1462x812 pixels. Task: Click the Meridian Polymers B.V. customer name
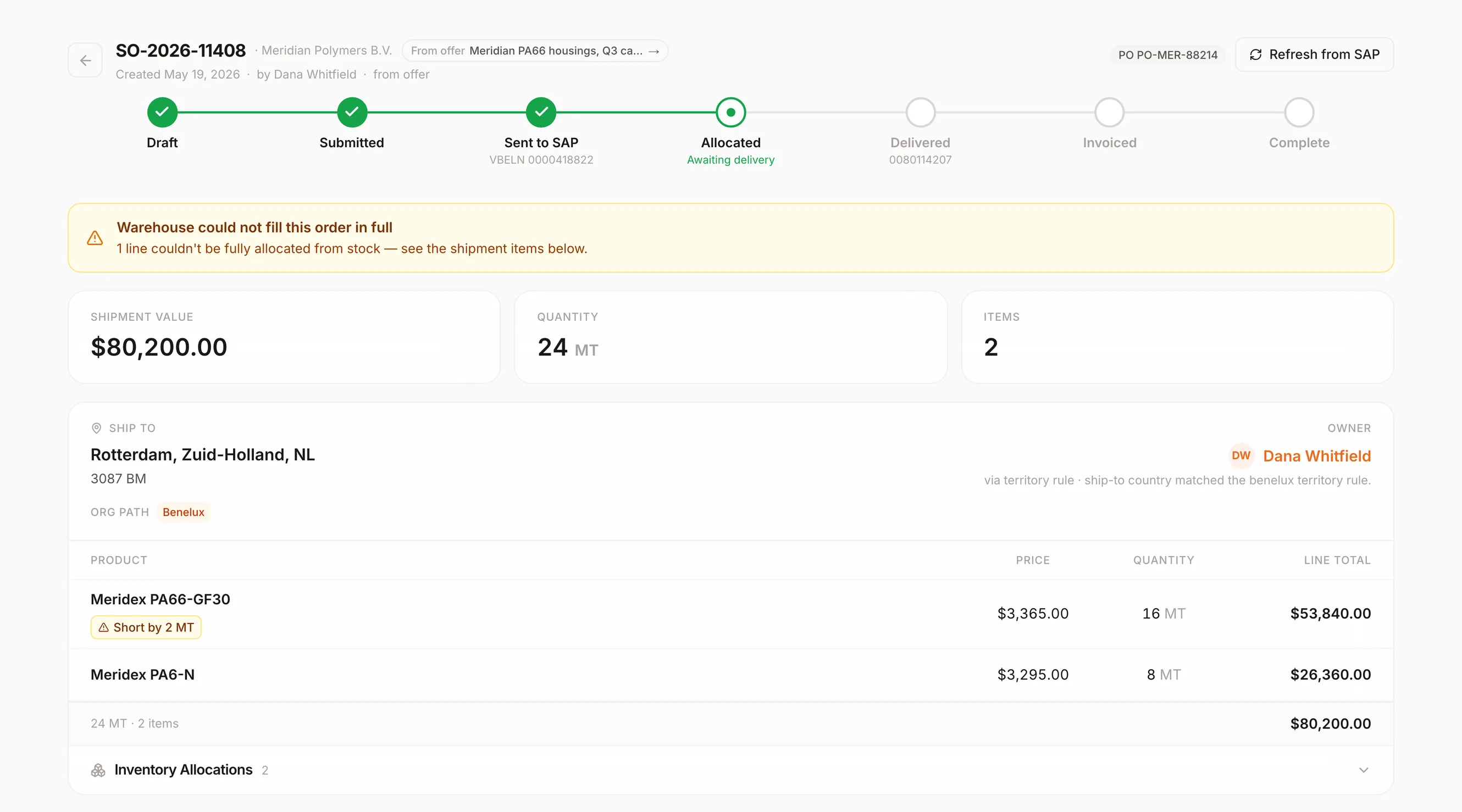(327, 51)
